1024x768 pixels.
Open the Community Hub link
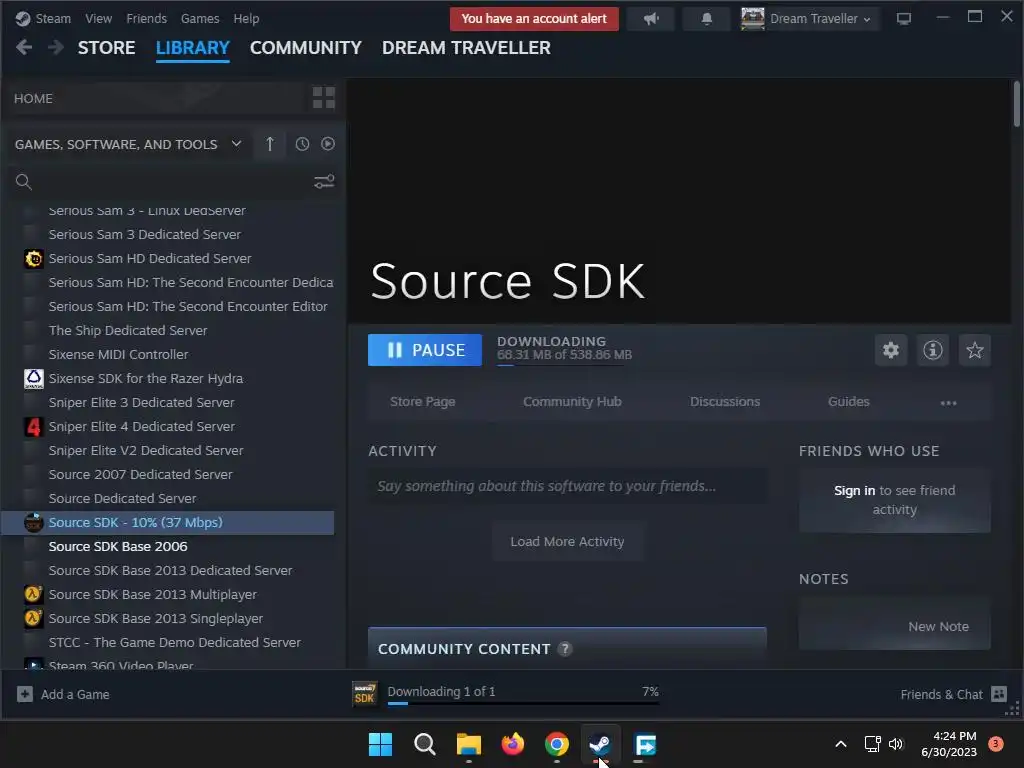click(572, 402)
